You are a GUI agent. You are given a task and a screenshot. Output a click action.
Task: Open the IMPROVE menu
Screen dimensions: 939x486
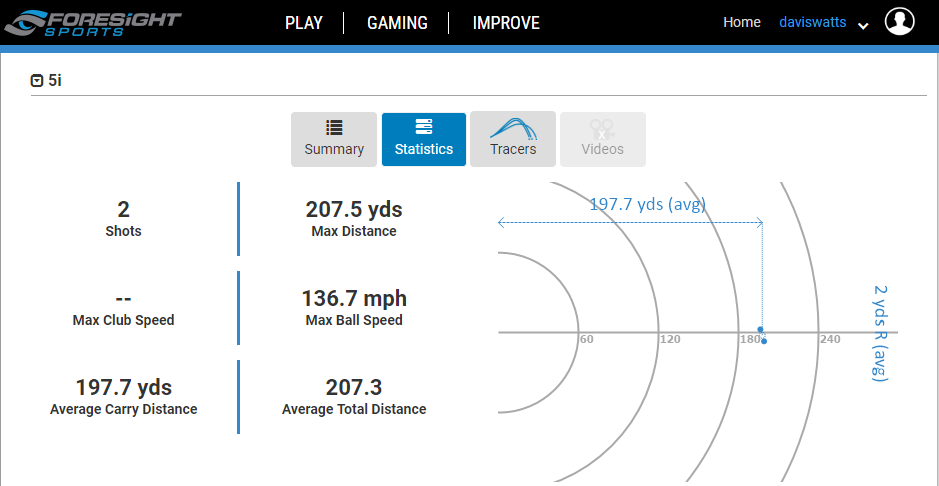coord(506,23)
